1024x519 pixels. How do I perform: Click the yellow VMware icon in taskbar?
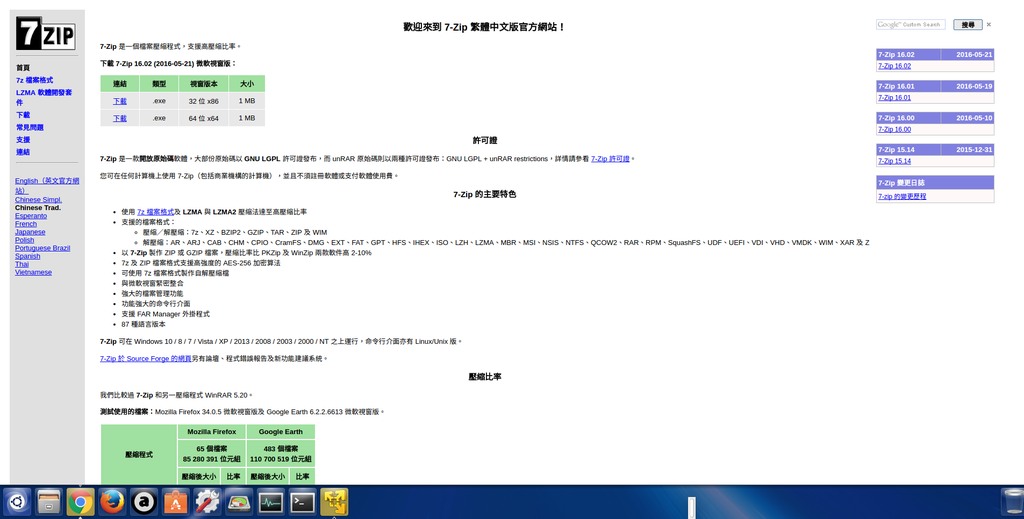click(334, 502)
